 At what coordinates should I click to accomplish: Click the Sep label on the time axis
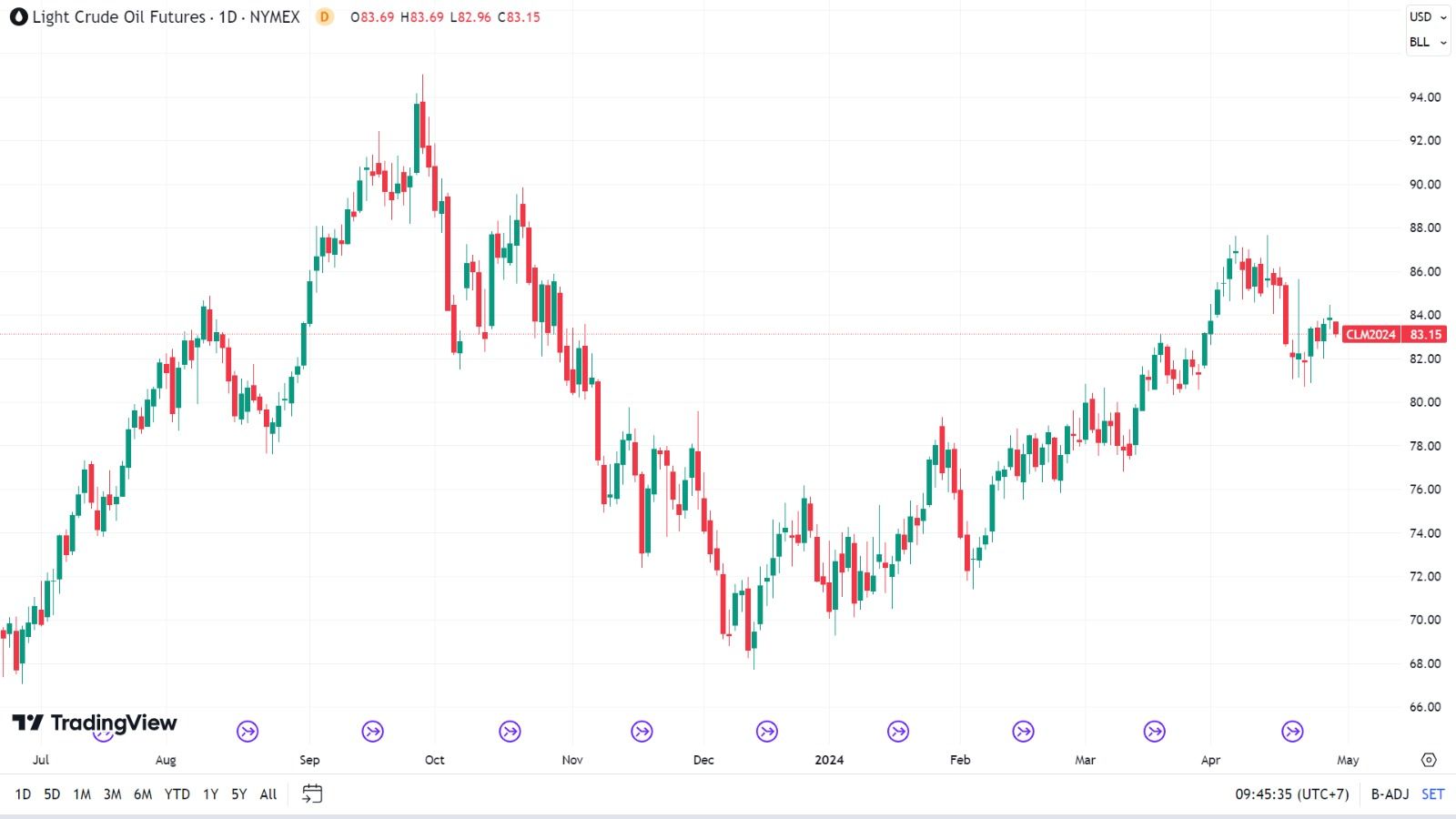(x=309, y=760)
